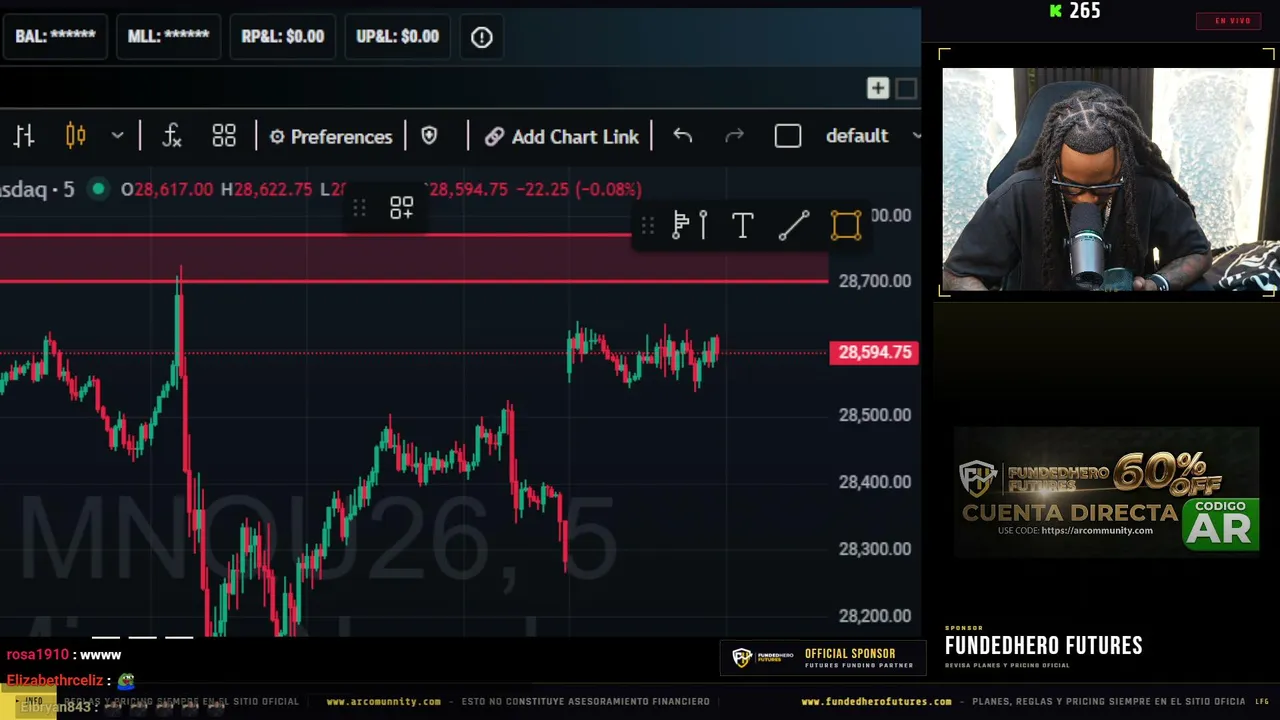
Task: Click the Official Sponsor FundedHero badge
Action: click(823, 657)
